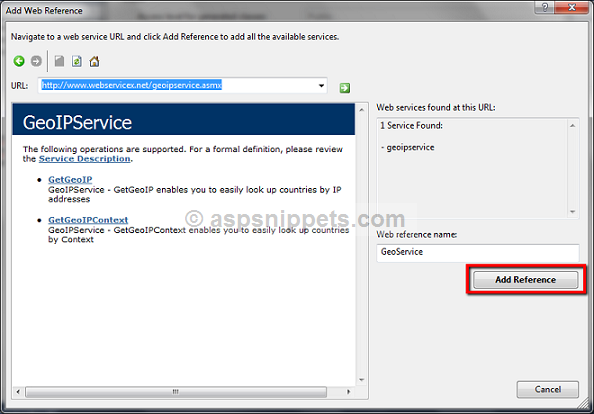Click the browser pane scroll-down arrow

361,380
